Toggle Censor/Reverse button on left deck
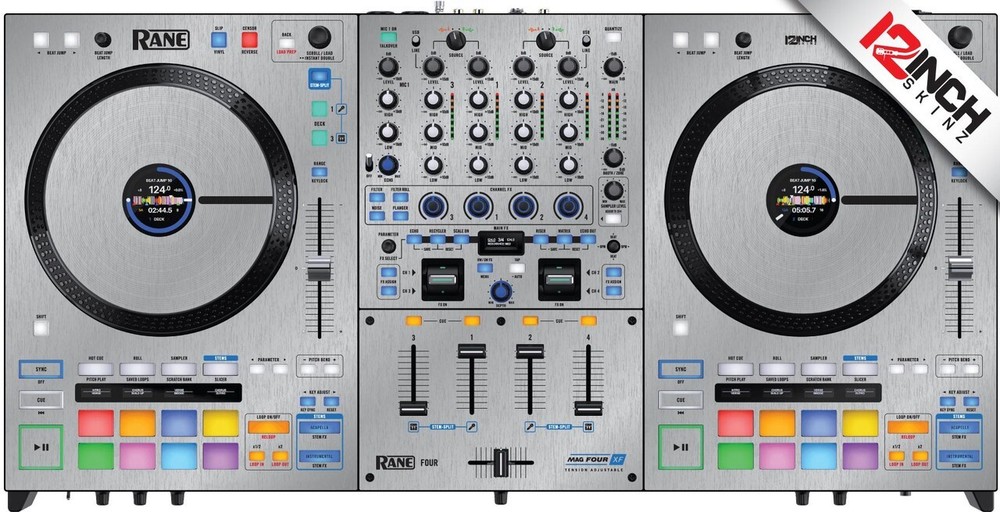Viewport: 1000px width, 512px height. [x=249, y=40]
